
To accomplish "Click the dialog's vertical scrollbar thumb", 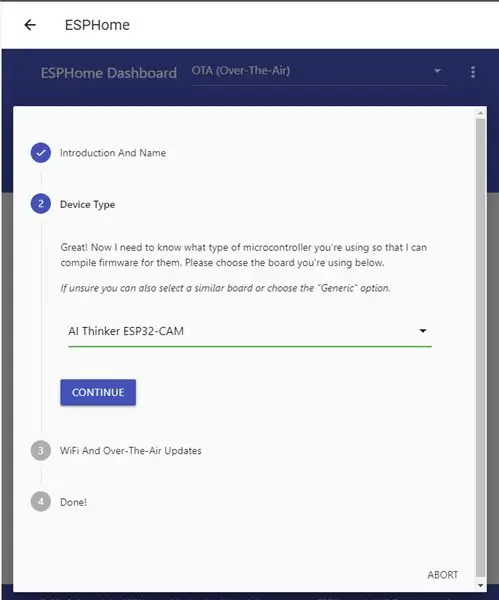I will point(481,348).
